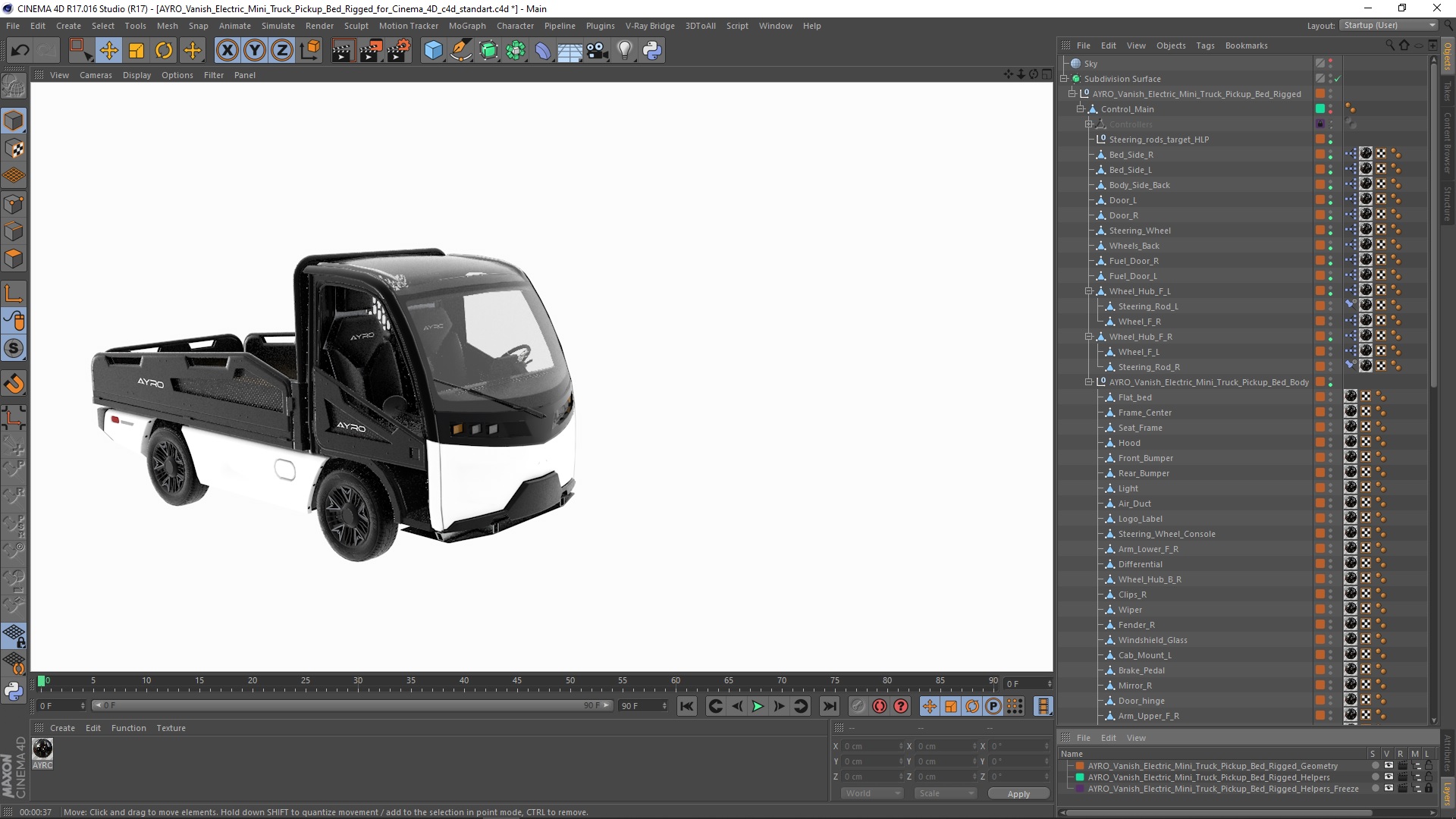Play animation forward
Image resolution: width=1456 pixels, height=819 pixels.
tap(758, 706)
